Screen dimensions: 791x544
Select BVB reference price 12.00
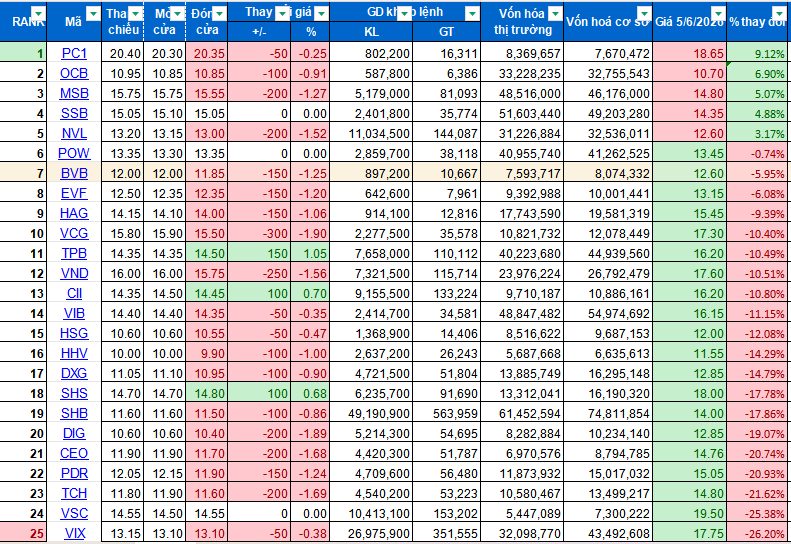(123, 174)
